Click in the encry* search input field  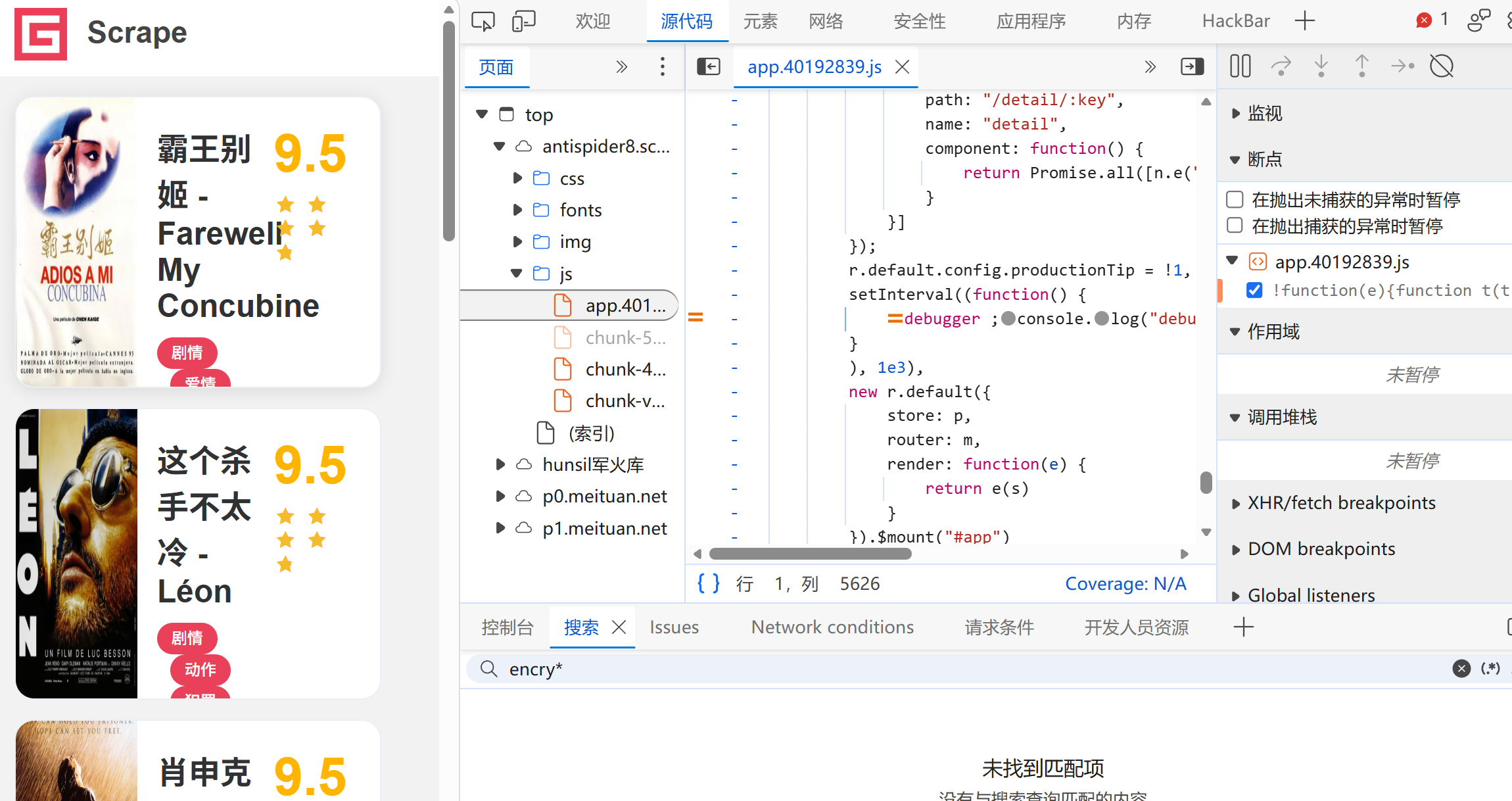973,669
